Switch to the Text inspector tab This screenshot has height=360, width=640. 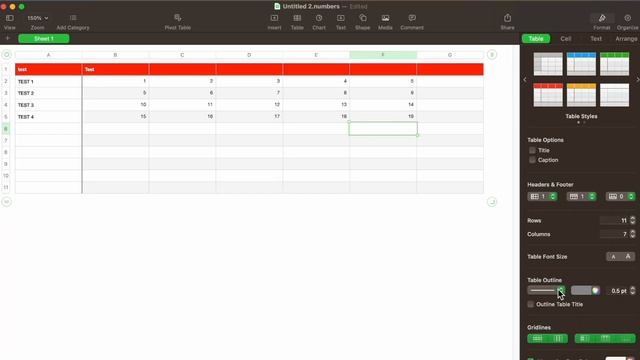click(596, 38)
